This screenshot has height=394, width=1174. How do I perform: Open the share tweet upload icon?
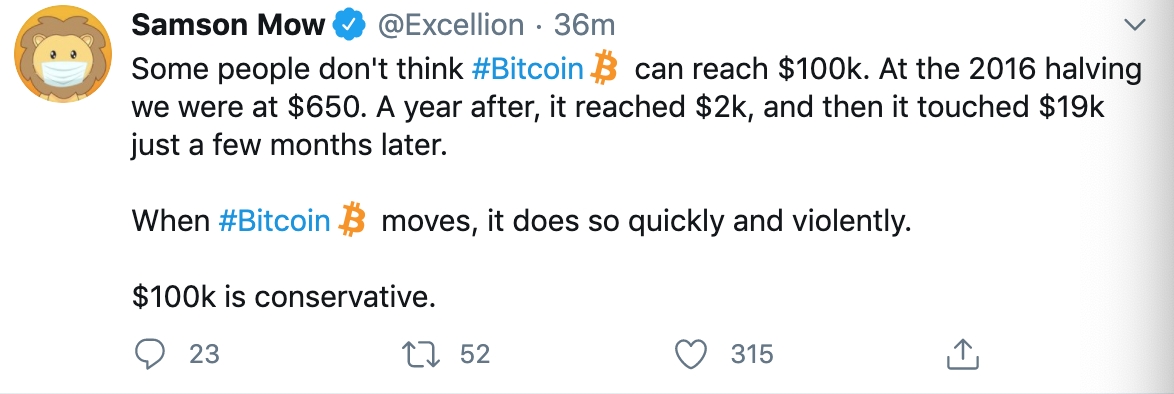pos(963,354)
